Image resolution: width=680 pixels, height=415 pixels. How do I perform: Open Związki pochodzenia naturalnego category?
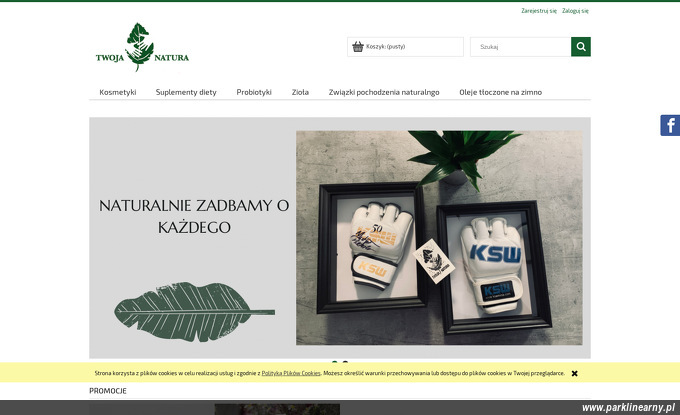click(384, 92)
